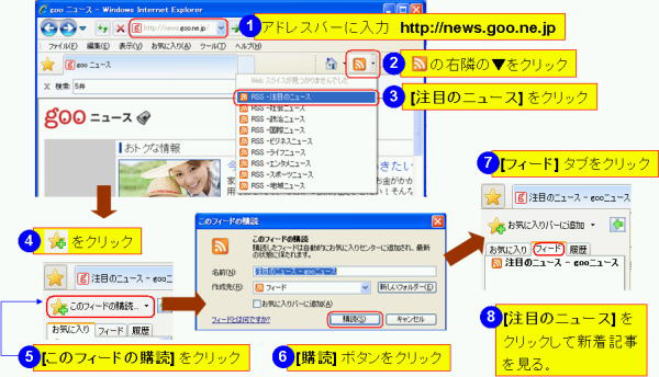
Task: Expand the arrow on このフィードの購読 button
Action: [x=147, y=306]
